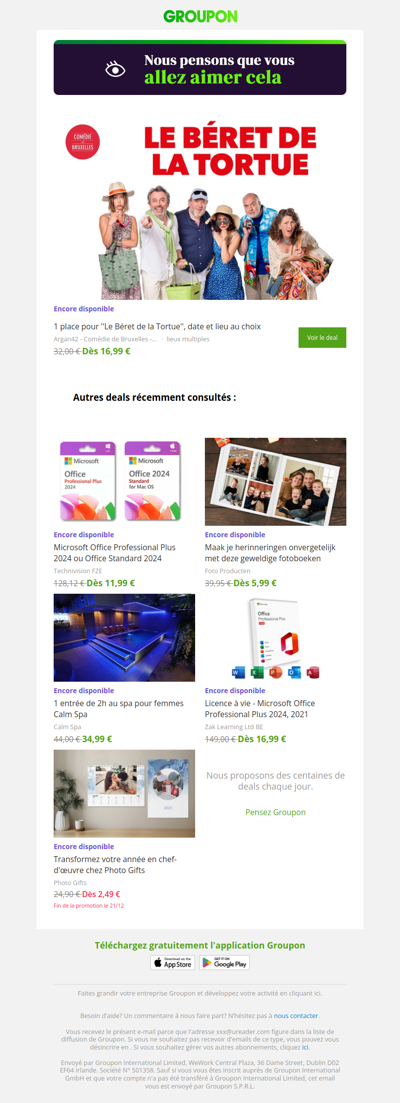Open 'Maak je herinneringen onvergetelijk' deal title
The image size is (400, 1103).
271,552
